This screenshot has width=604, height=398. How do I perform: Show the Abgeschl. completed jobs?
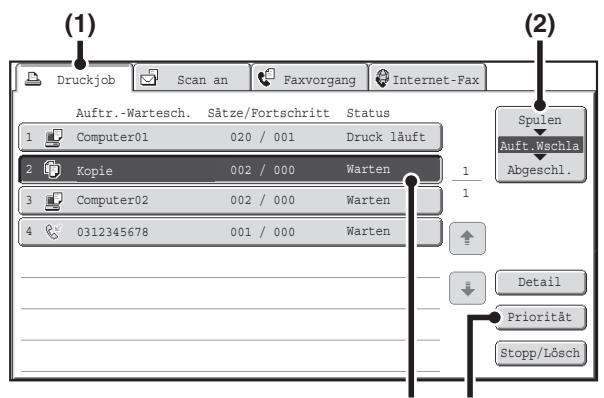point(540,170)
